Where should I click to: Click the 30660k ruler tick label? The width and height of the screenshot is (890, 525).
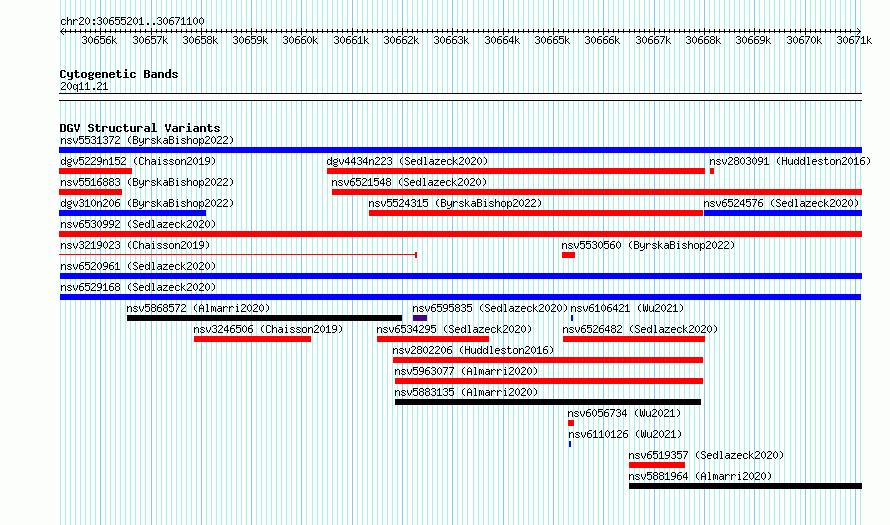pos(300,40)
